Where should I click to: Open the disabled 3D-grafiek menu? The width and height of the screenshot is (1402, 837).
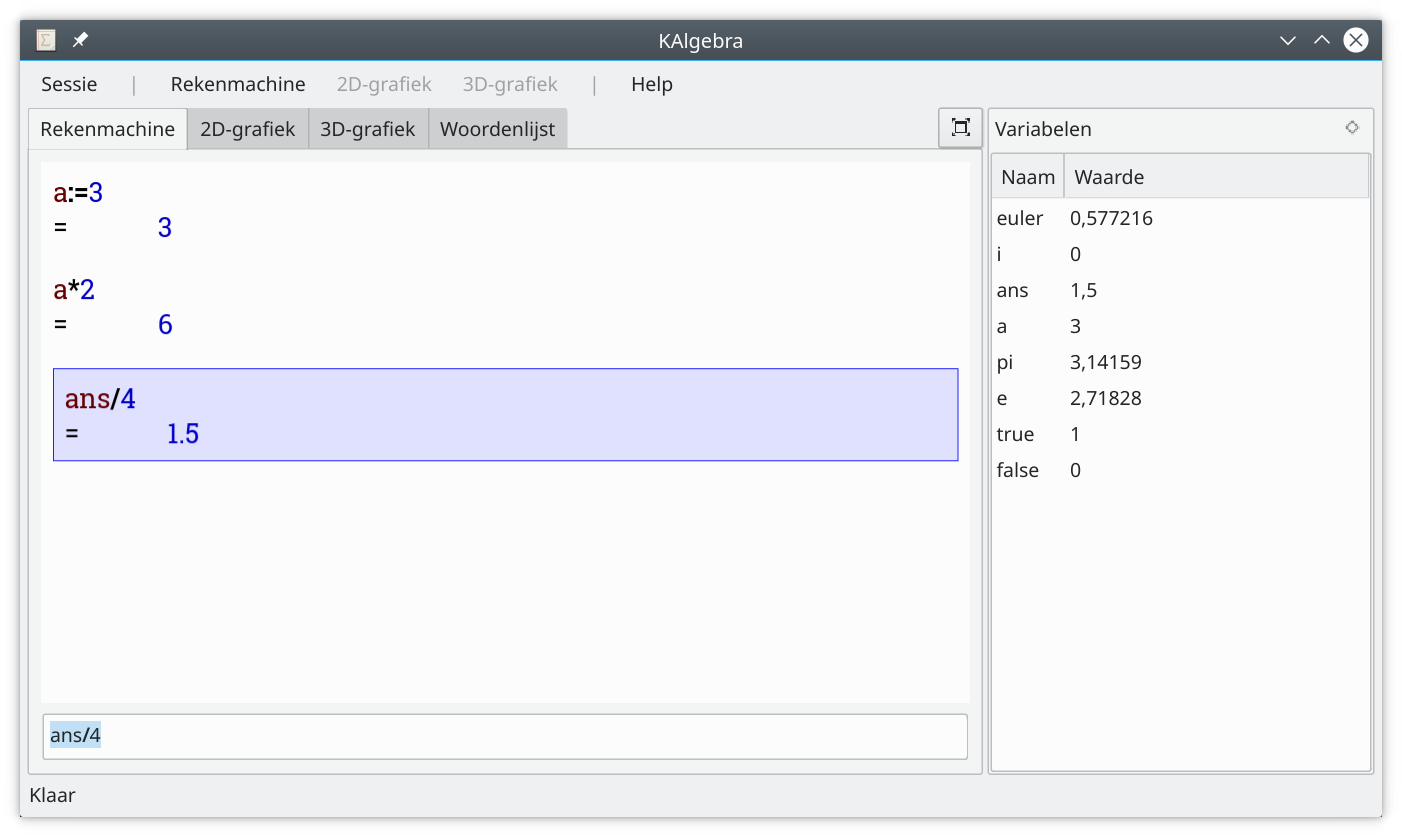pos(510,84)
